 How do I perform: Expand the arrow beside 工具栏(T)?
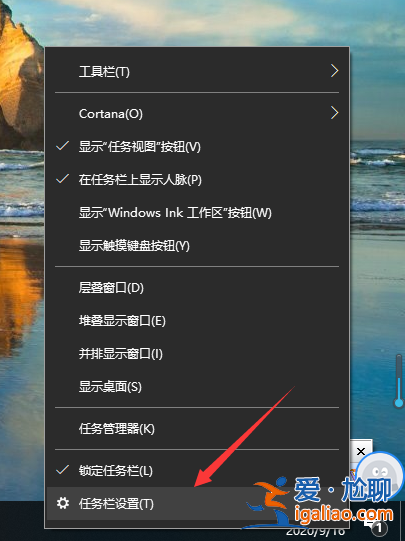click(334, 71)
